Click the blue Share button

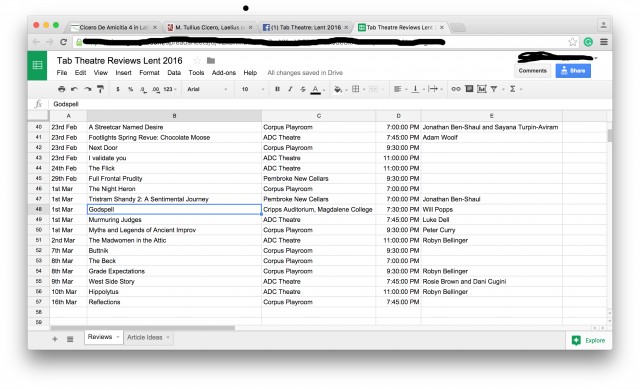click(573, 71)
